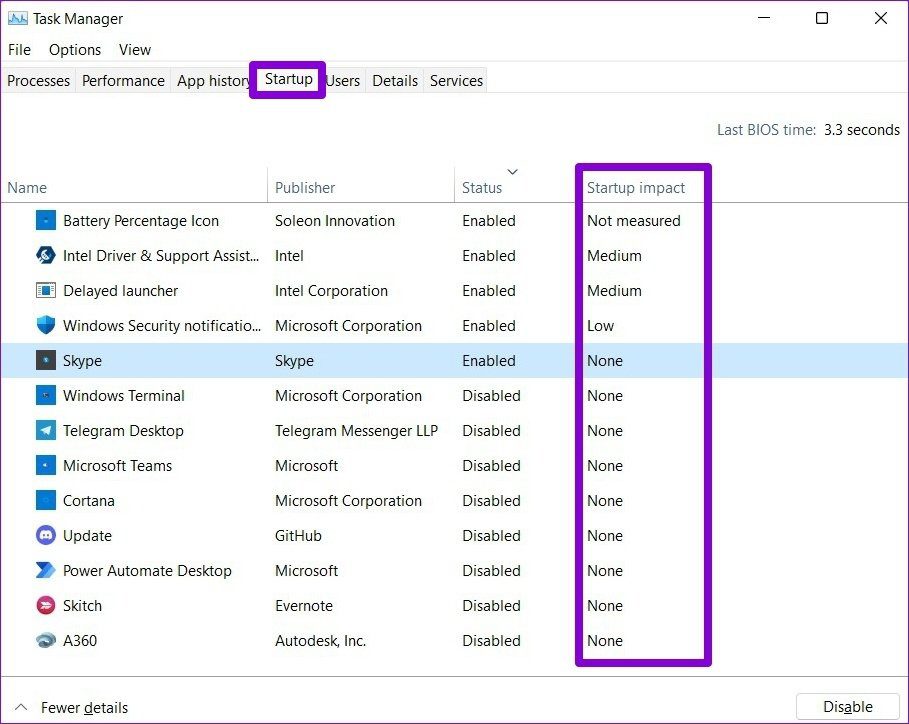Select the Intel Driver & Support Assistant icon
Viewport: 909px width, 724px height.
pyautogui.click(x=46, y=256)
